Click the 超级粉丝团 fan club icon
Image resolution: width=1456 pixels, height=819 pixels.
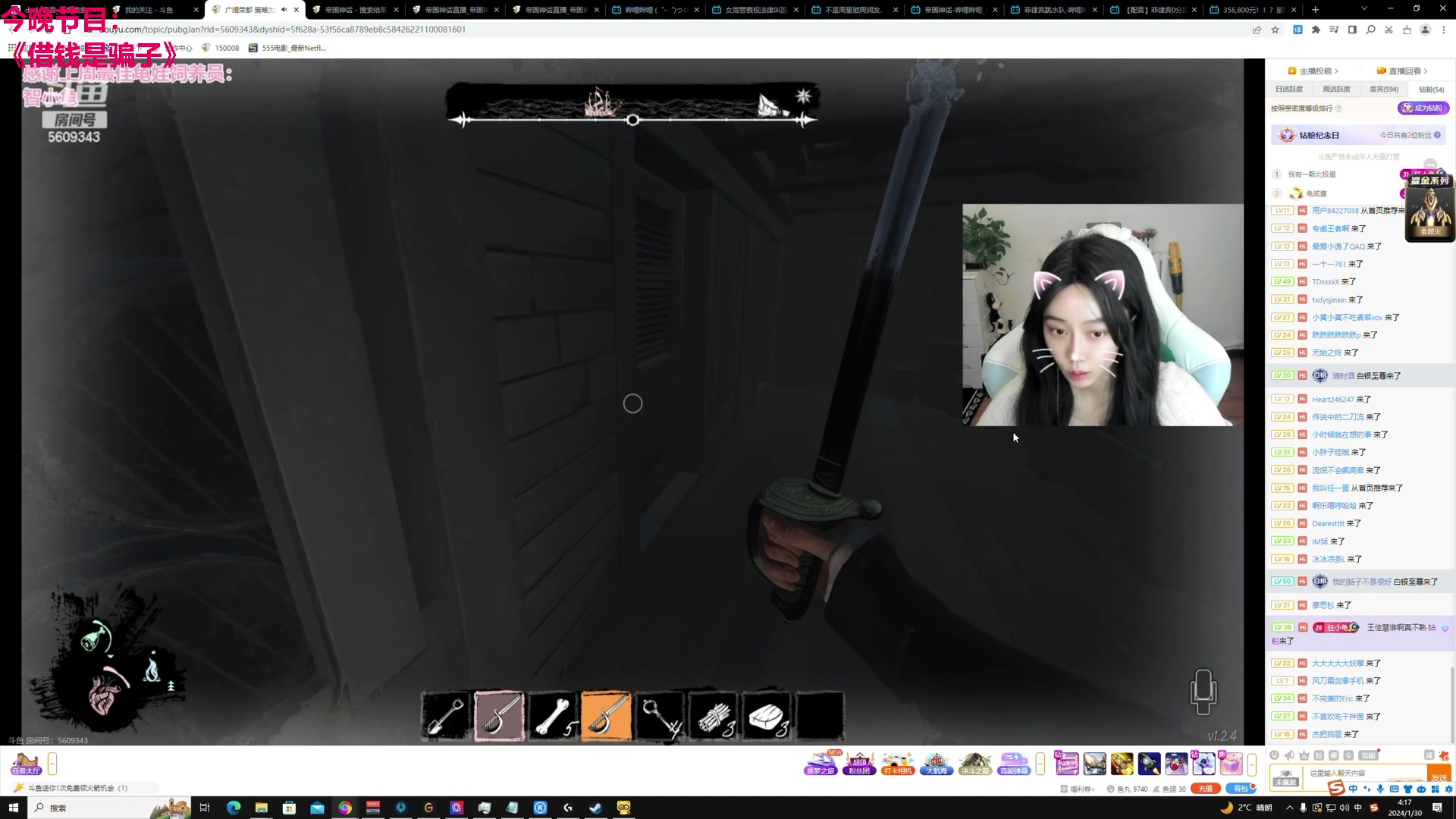(859, 763)
